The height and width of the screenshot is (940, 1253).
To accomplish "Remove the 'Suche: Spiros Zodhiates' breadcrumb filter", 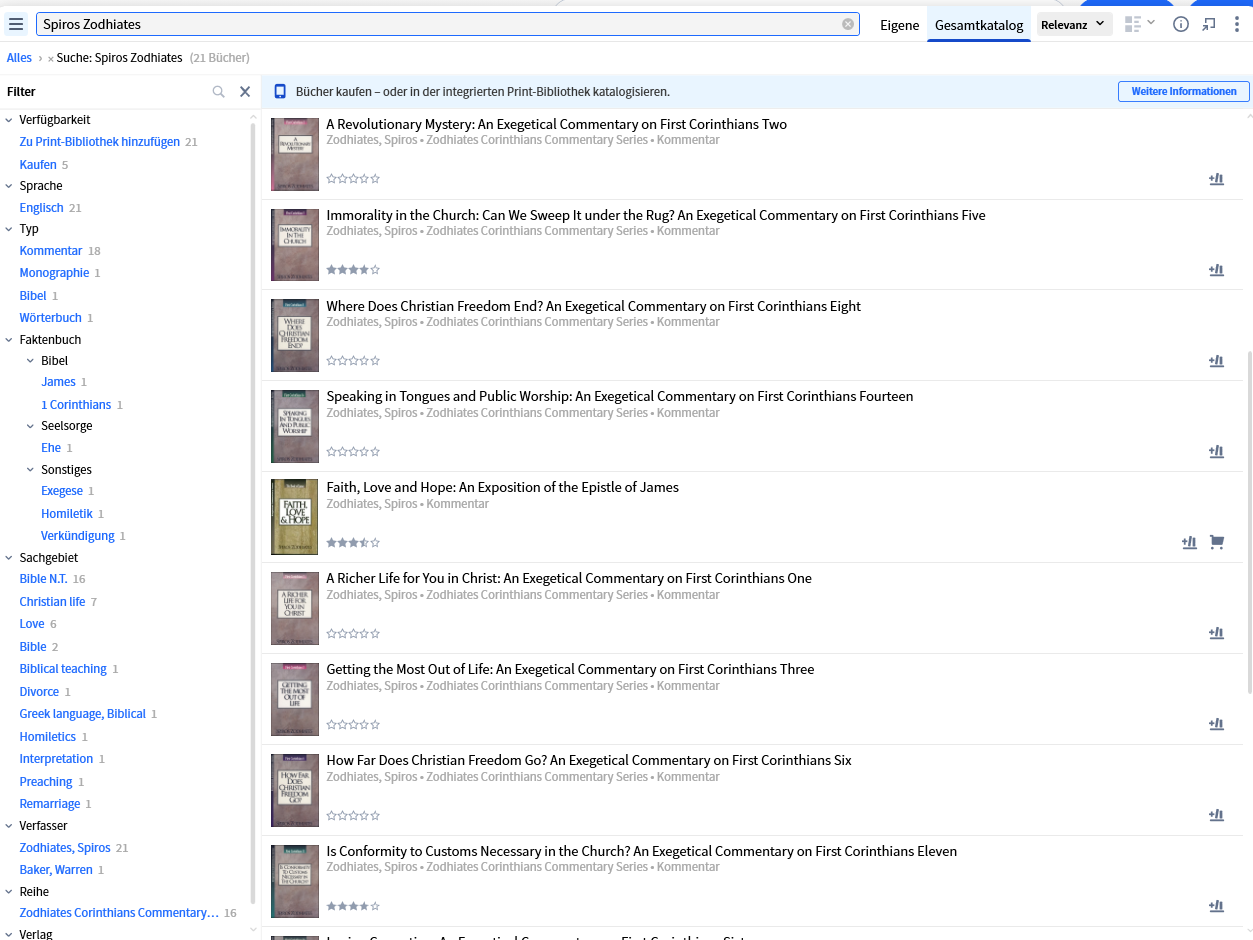I will pos(51,59).
